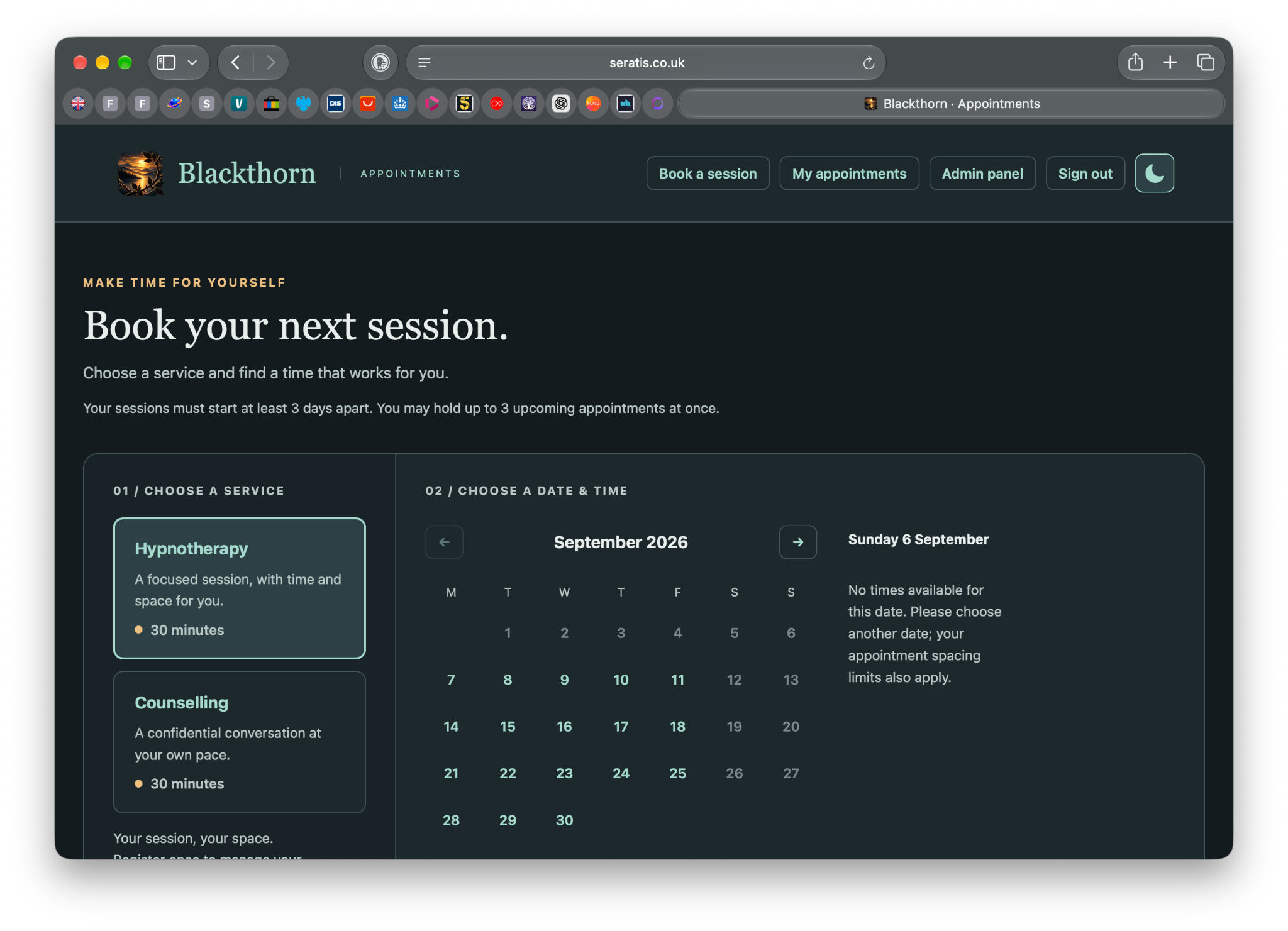Open the orange Suno pinned tab
This screenshot has width=1288, height=931.
593,104
